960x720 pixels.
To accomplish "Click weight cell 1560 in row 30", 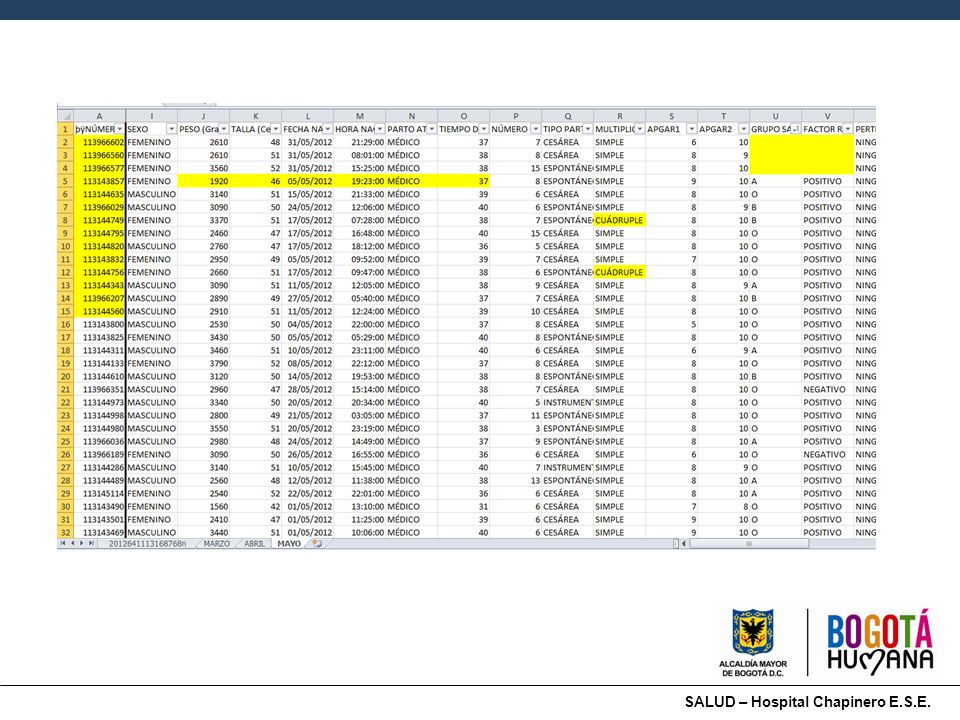I will pos(204,506).
